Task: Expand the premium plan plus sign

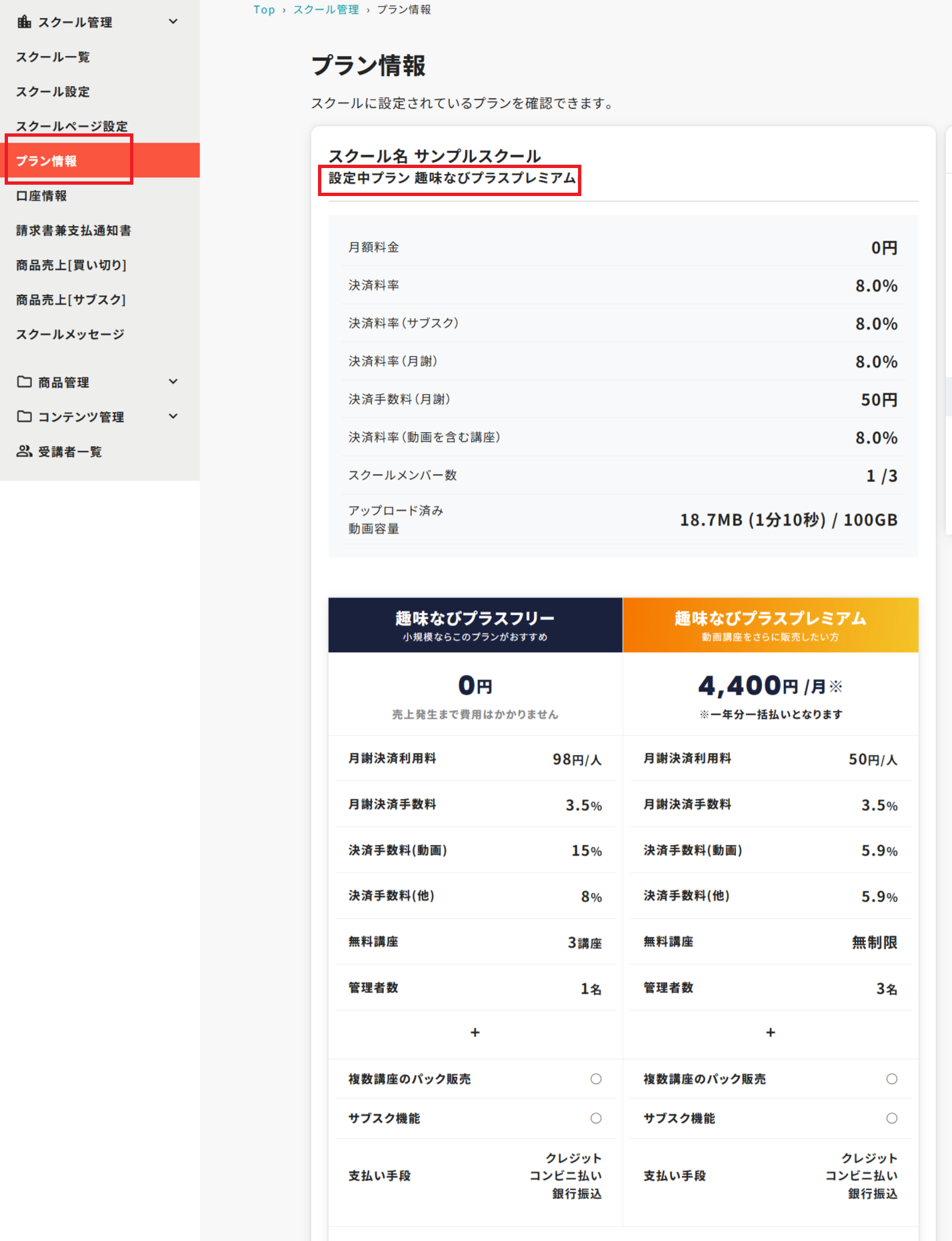Action: (x=770, y=1032)
